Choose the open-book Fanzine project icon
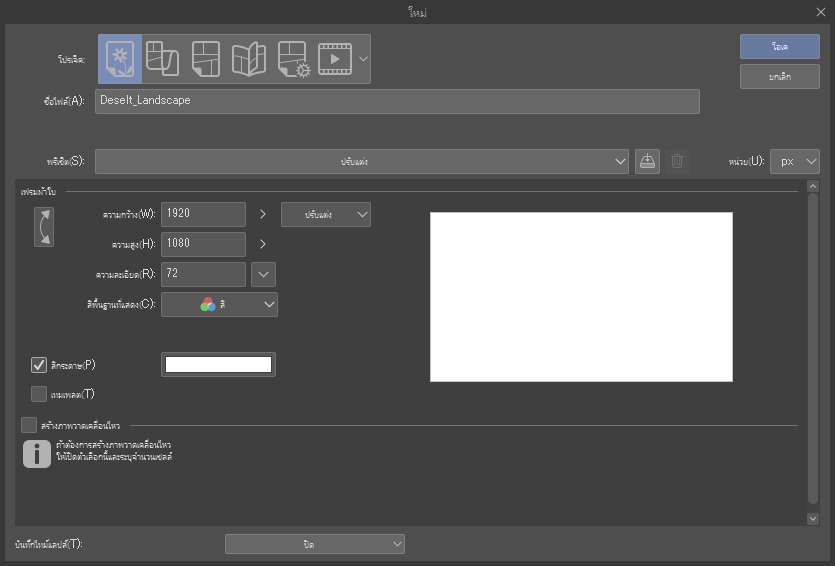835x566 pixels. pos(249,59)
